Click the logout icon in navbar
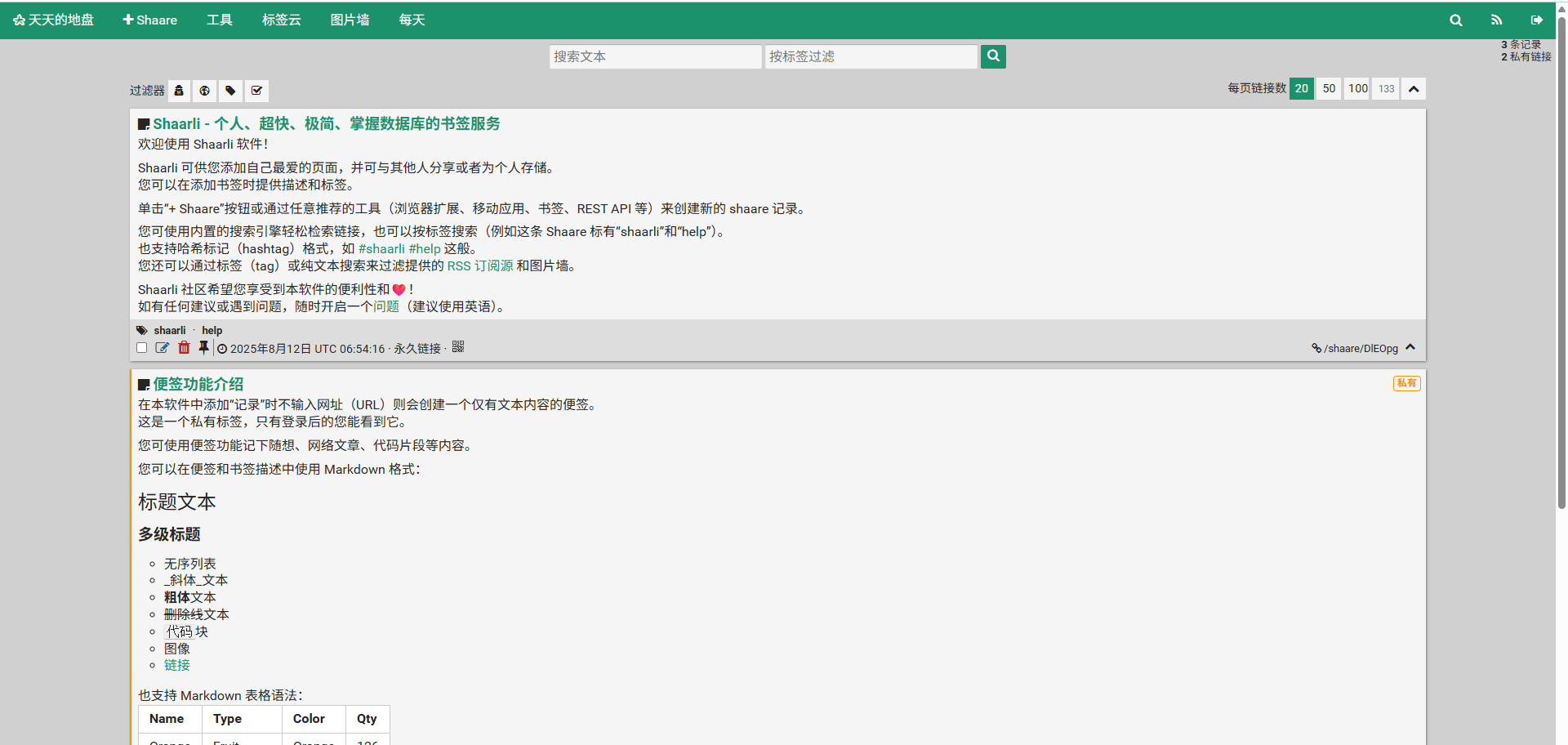The height and width of the screenshot is (745, 1568). tap(1536, 20)
